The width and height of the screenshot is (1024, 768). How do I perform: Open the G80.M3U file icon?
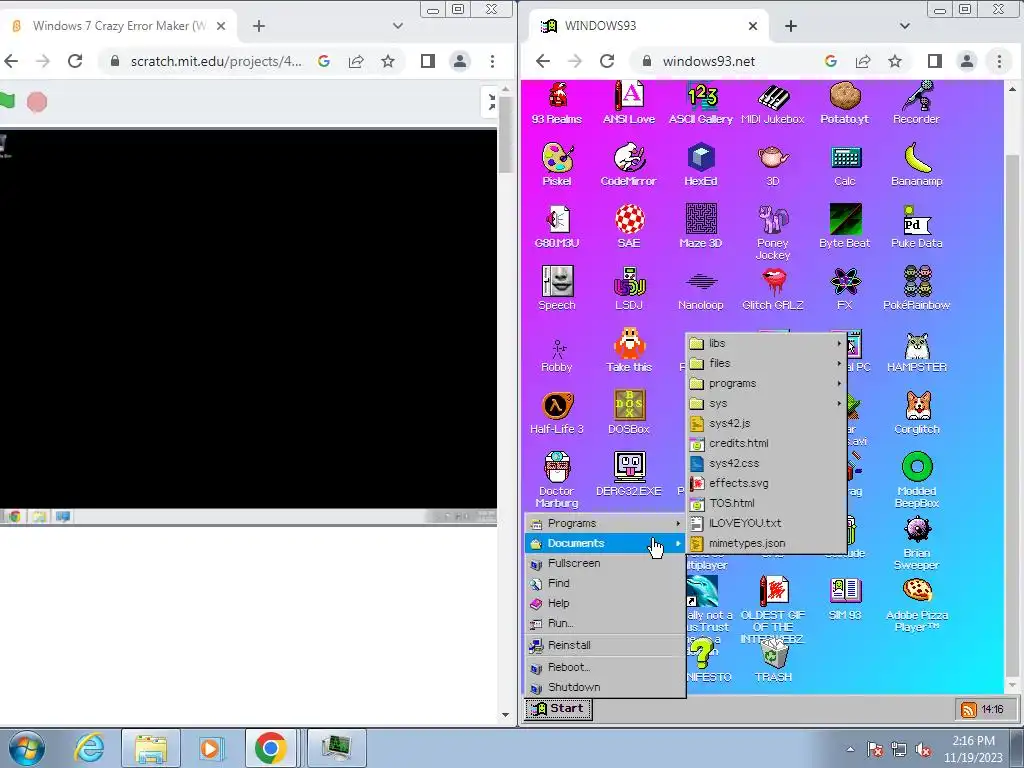tap(557, 227)
